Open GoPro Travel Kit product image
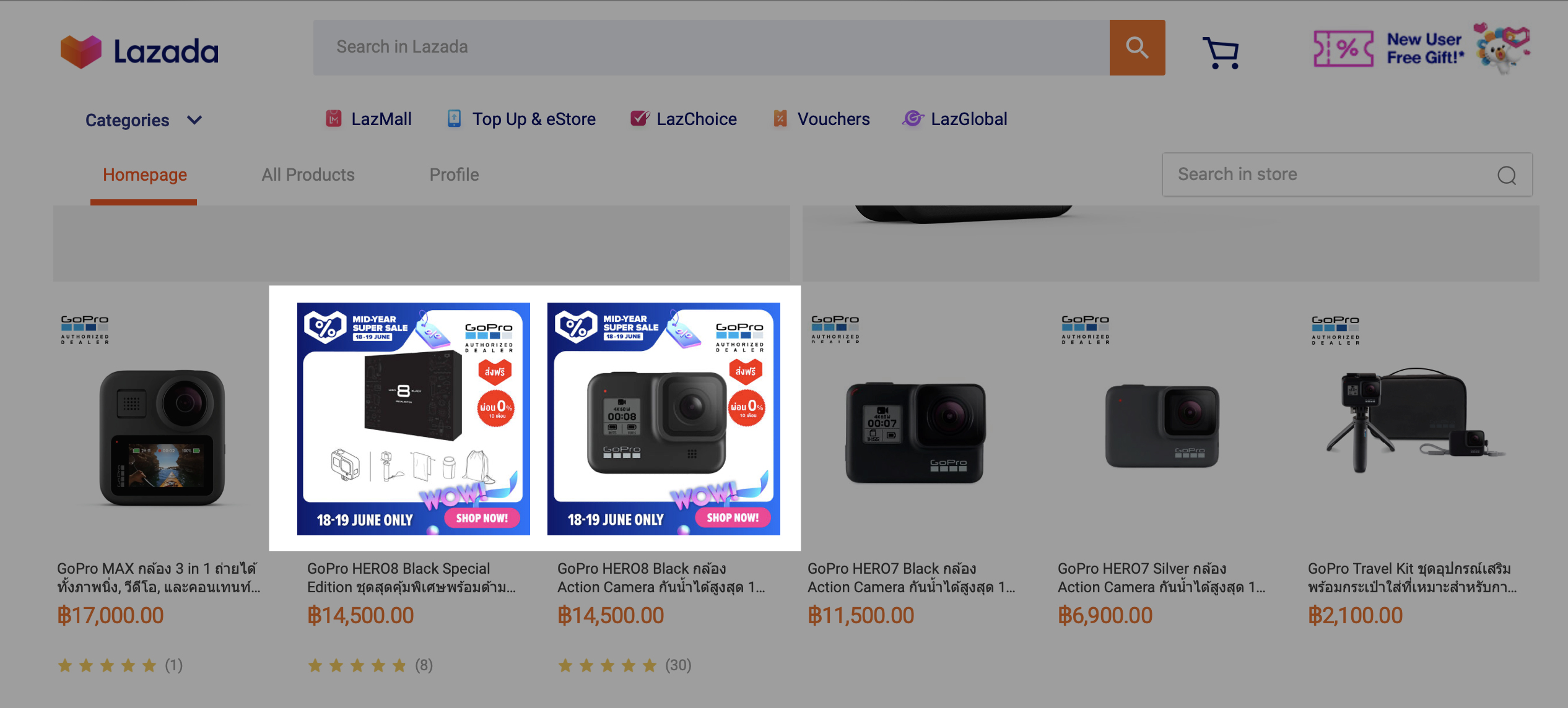1568x708 pixels. (1413, 420)
